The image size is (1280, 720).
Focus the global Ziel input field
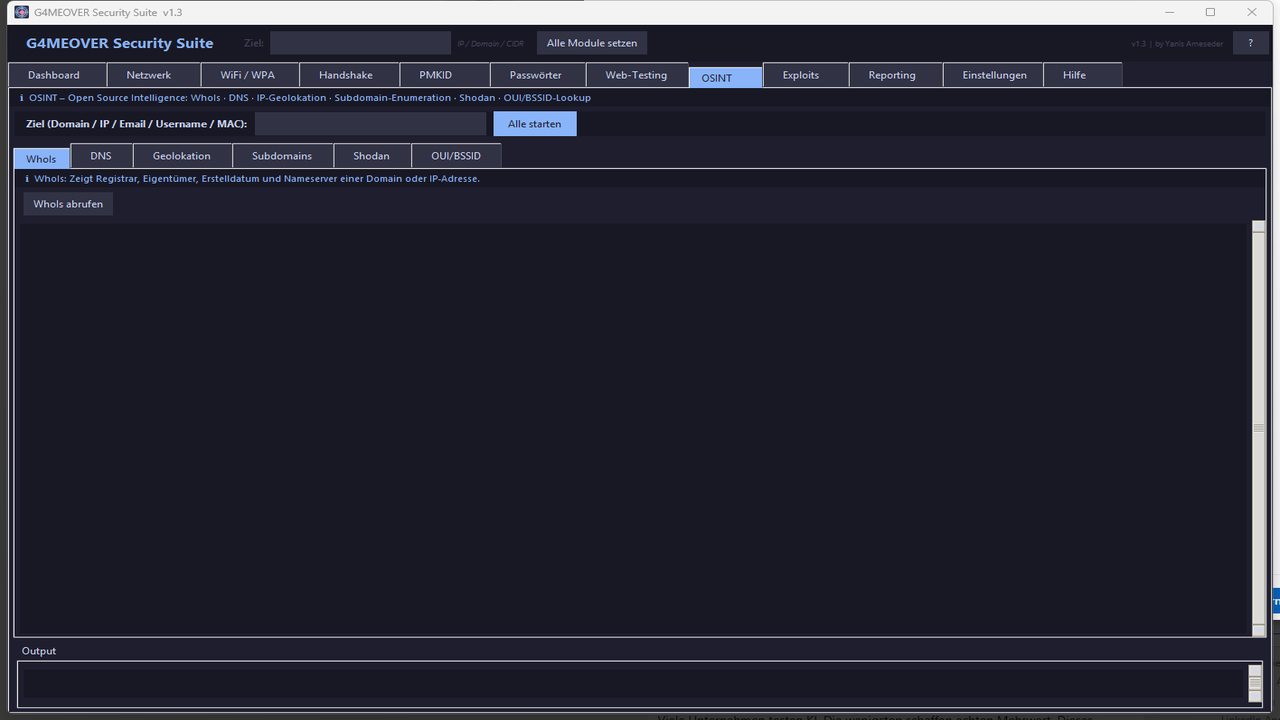tap(360, 43)
